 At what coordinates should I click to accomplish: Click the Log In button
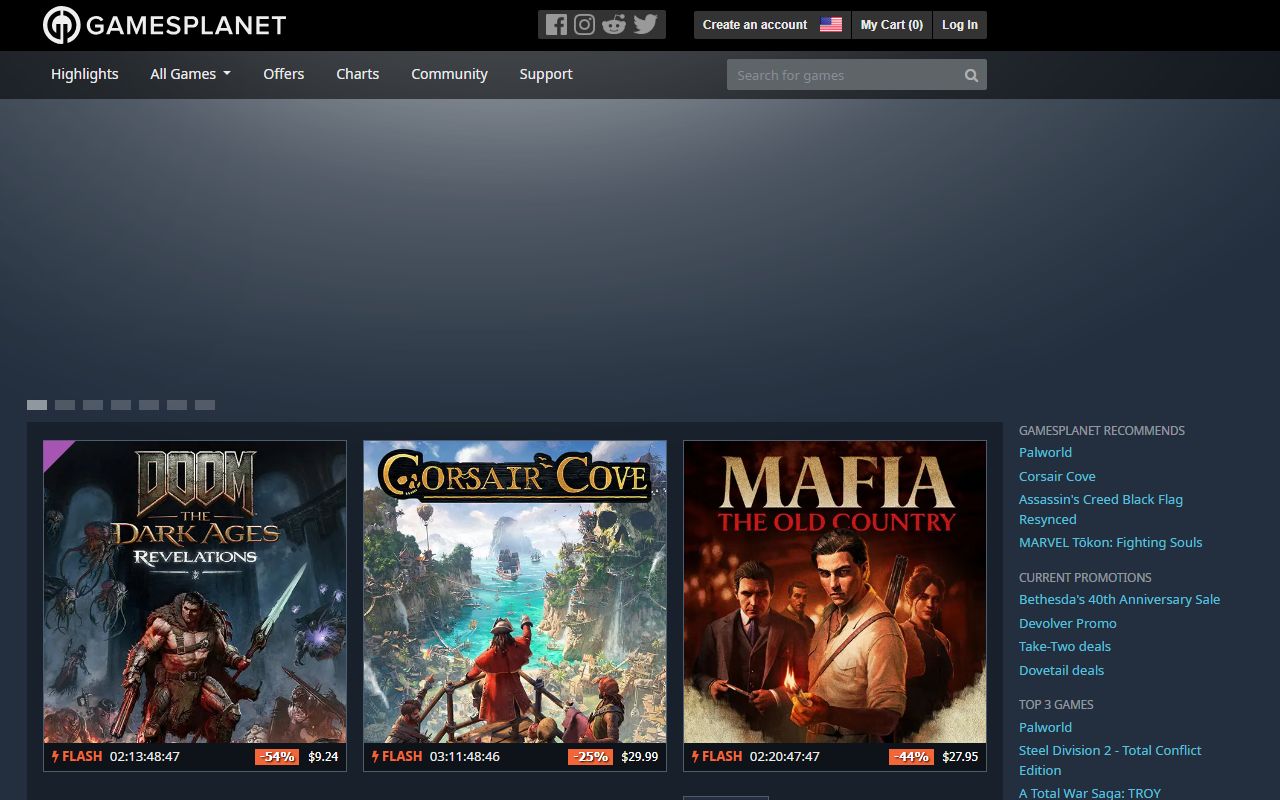point(960,25)
